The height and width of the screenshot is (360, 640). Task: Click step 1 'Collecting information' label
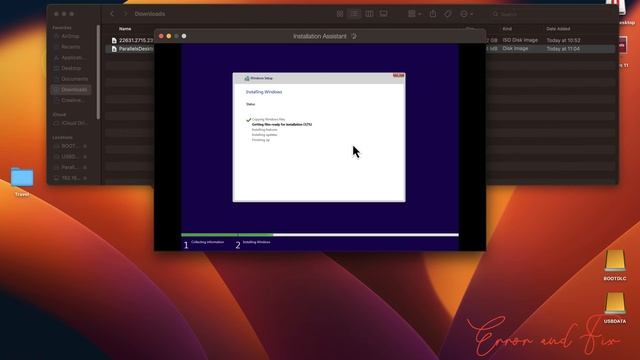point(207,242)
